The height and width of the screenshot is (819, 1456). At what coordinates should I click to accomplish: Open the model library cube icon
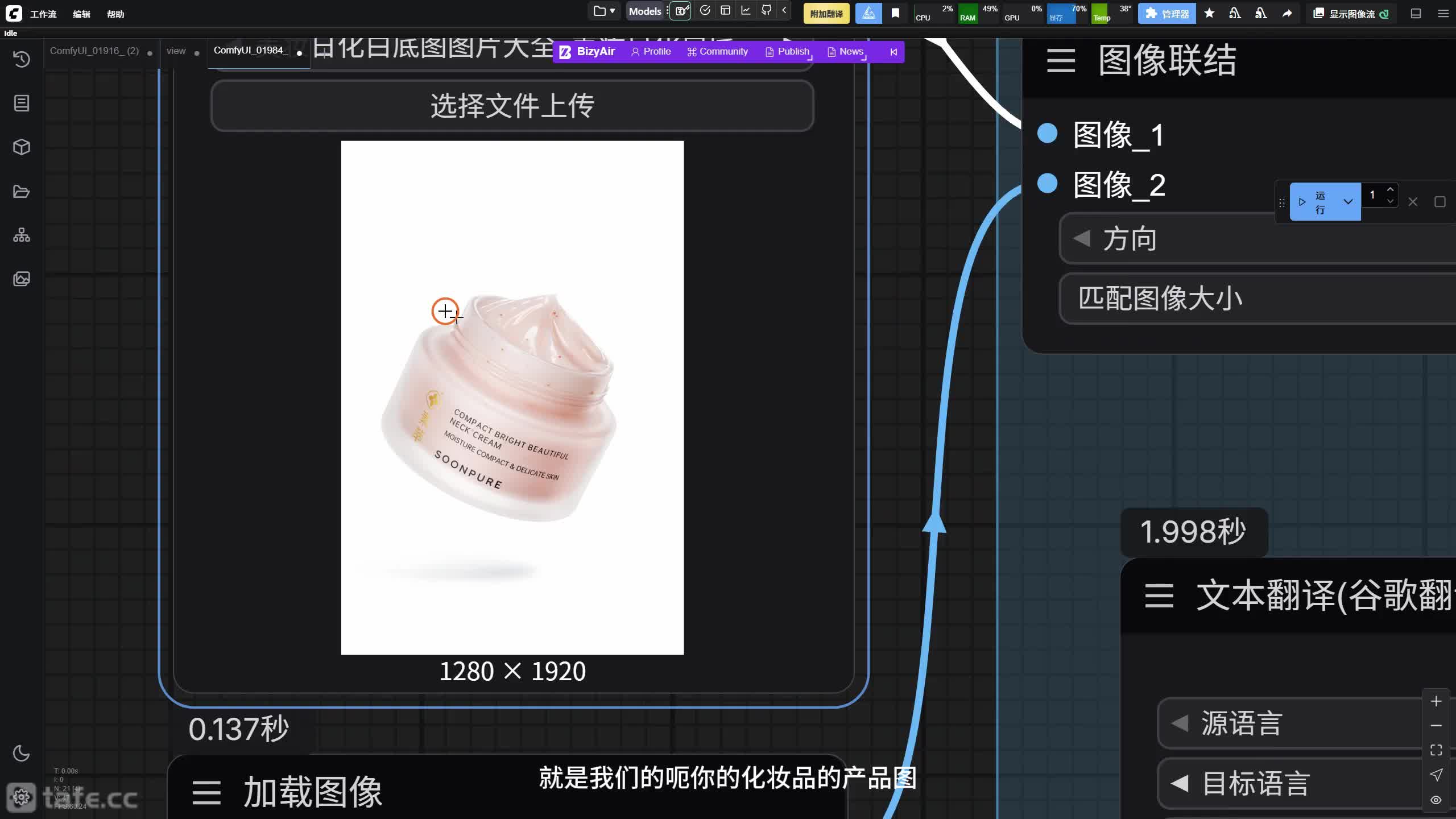coord(22,147)
